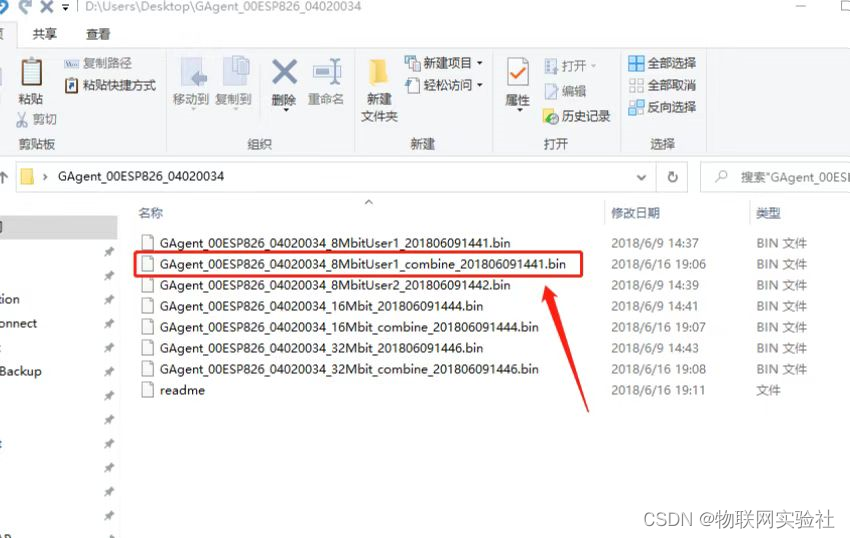Click the readme file's document icon
The width and height of the screenshot is (850, 538).
147,390
